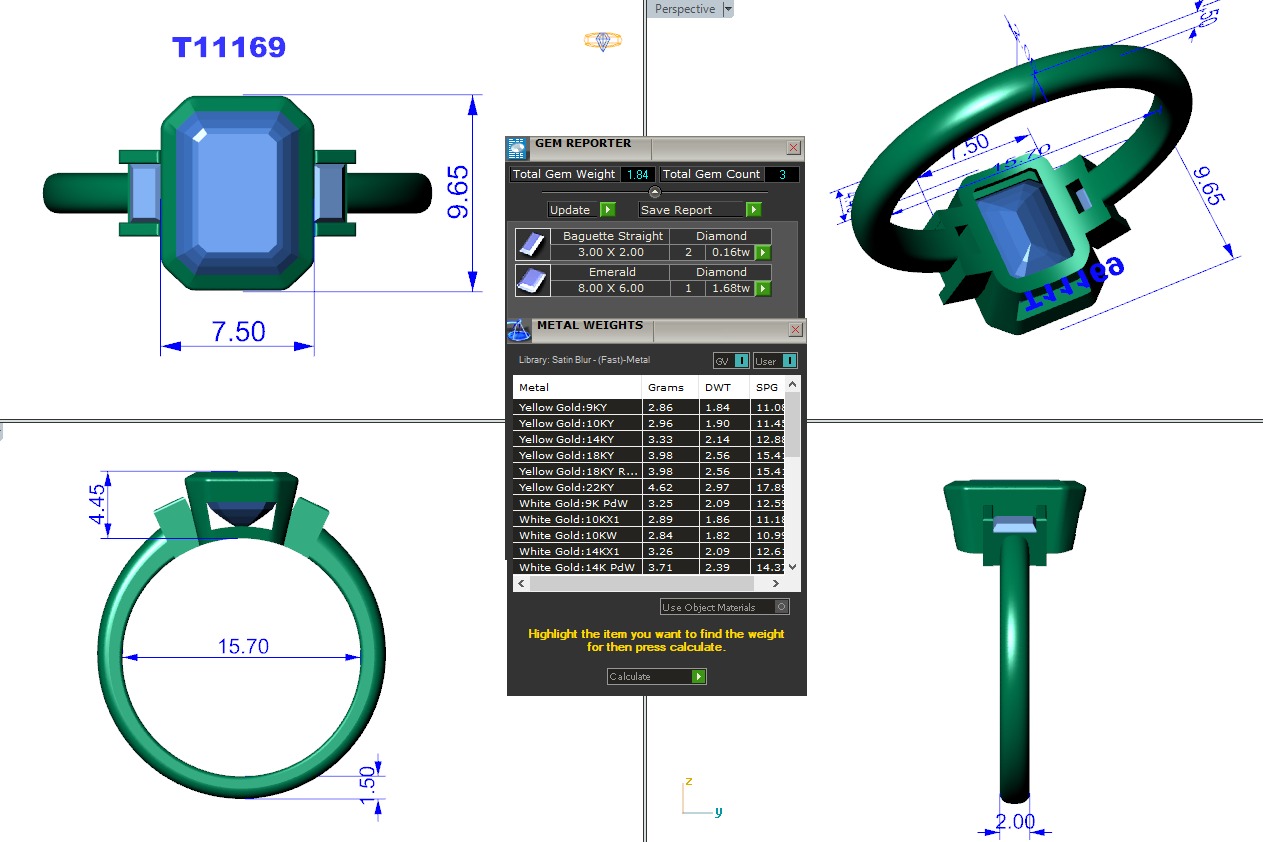Click the Metal Weights panel icon

point(518,330)
